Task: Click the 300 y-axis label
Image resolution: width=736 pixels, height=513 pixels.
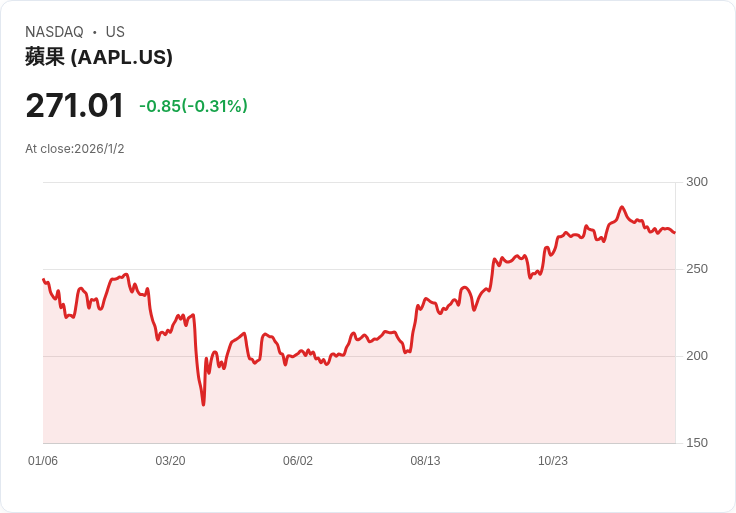Action: point(696,182)
